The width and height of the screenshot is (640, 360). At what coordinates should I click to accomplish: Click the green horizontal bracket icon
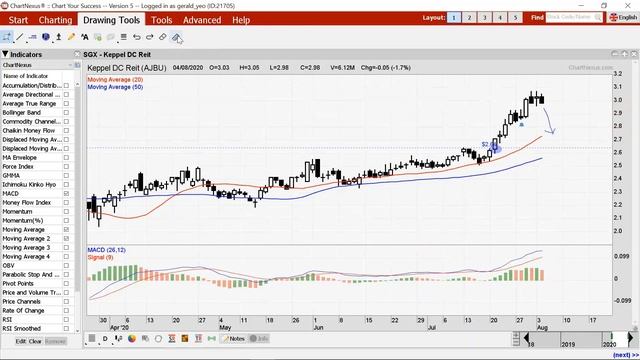click(x=211, y=338)
